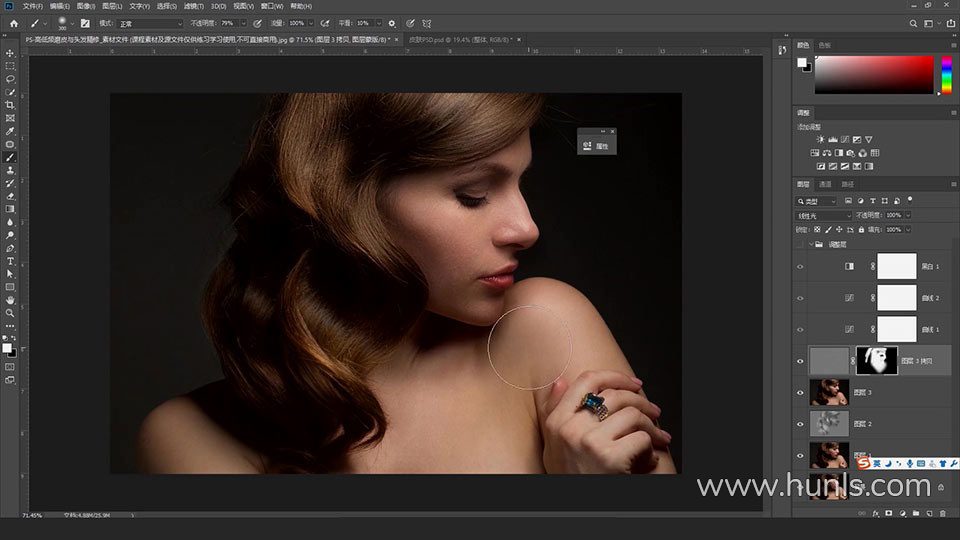Select the Zoom tool in toolbar

point(10,313)
